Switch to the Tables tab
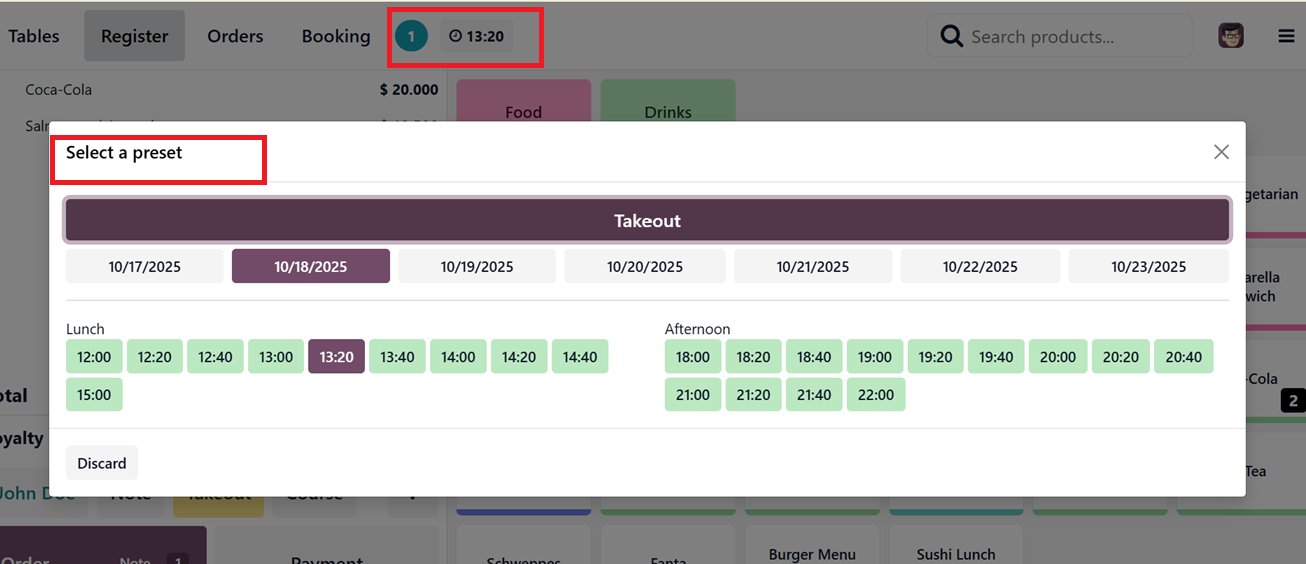The width and height of the screenshot is (1306, 564). 34,36
